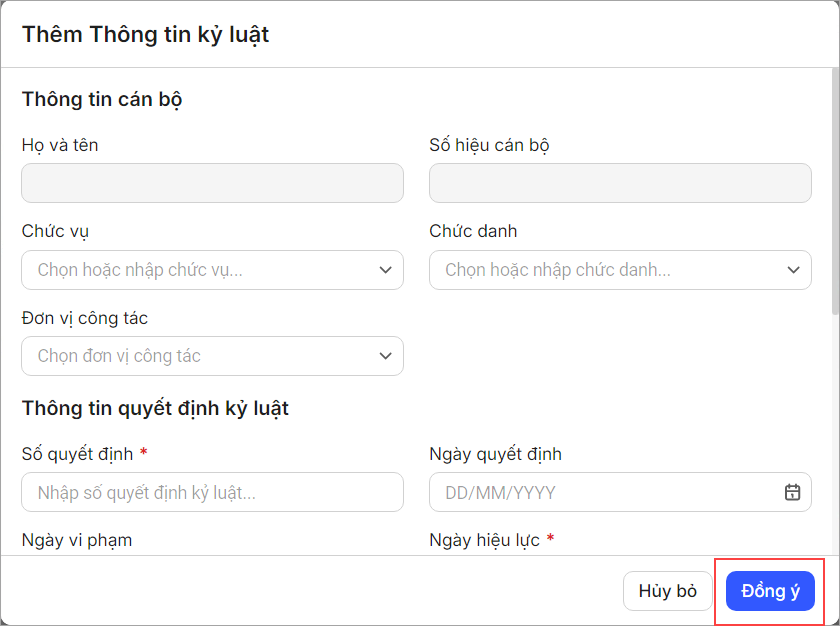
Task: Click the Số hiệu cán bộ input box
Action: (x=620, y=184)
